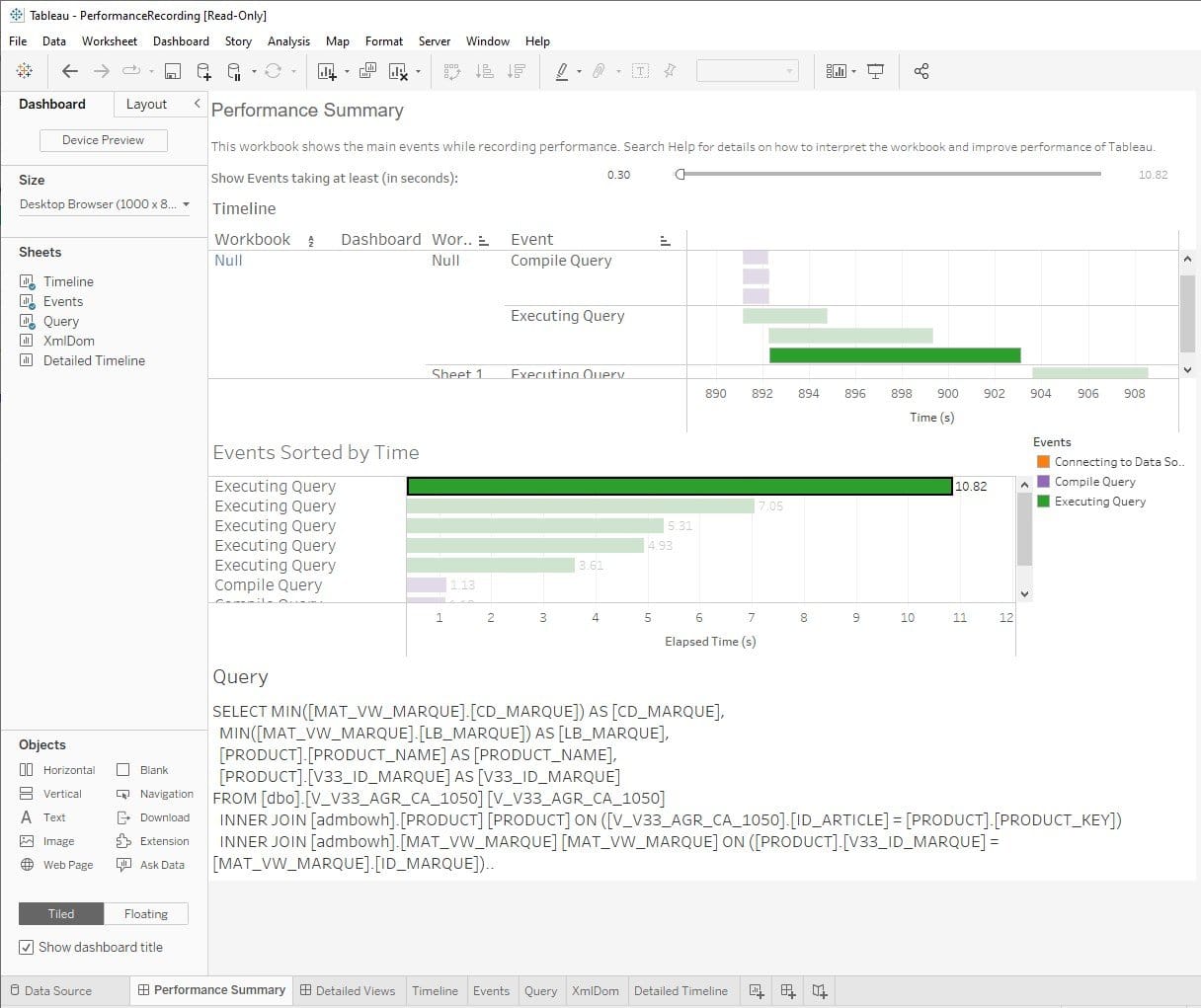Click the New Data Source icon
This screenshot has width=1201, height=1008.
(x=203, y=71)
